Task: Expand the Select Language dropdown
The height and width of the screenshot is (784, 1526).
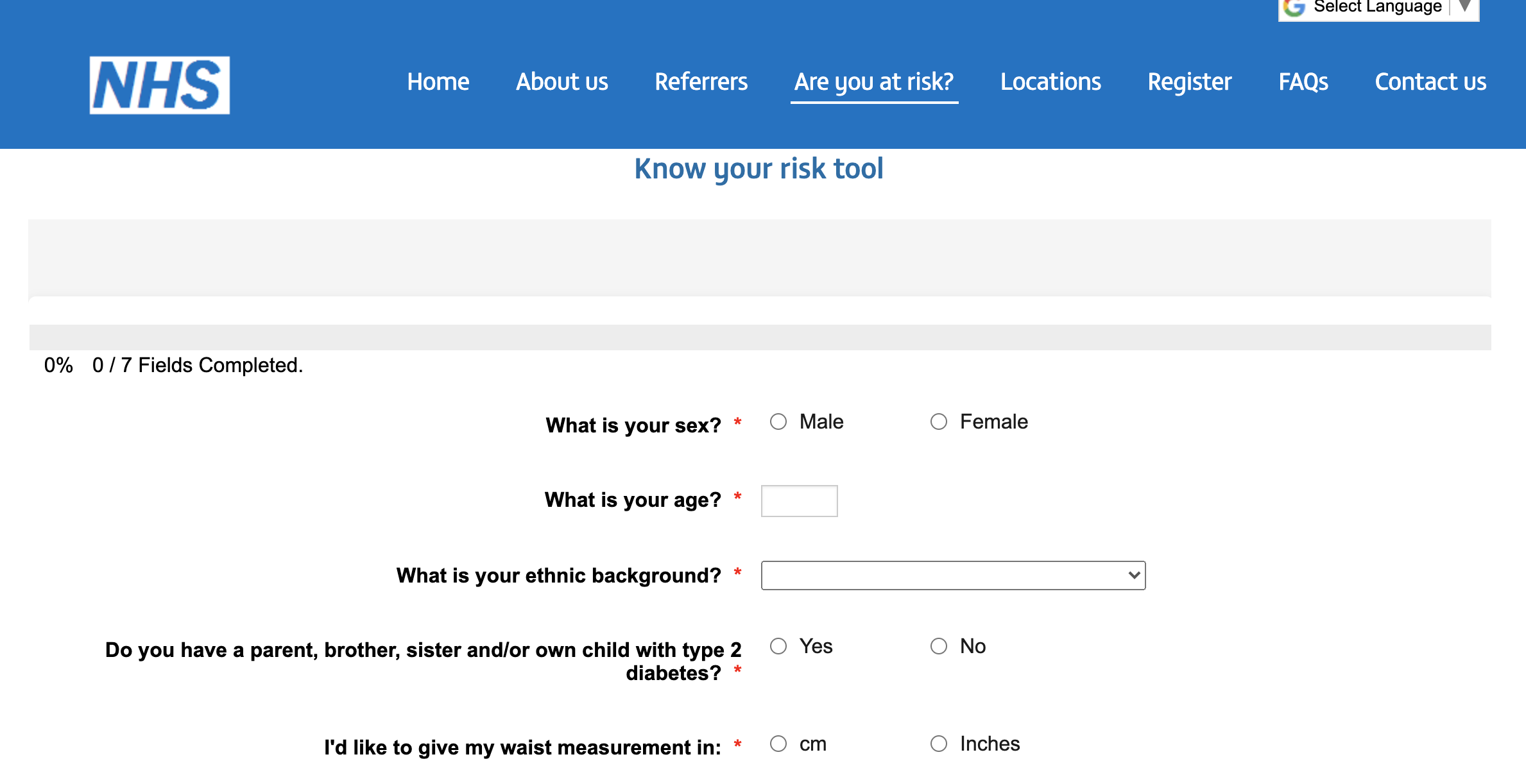Action: click(1465, 6)
